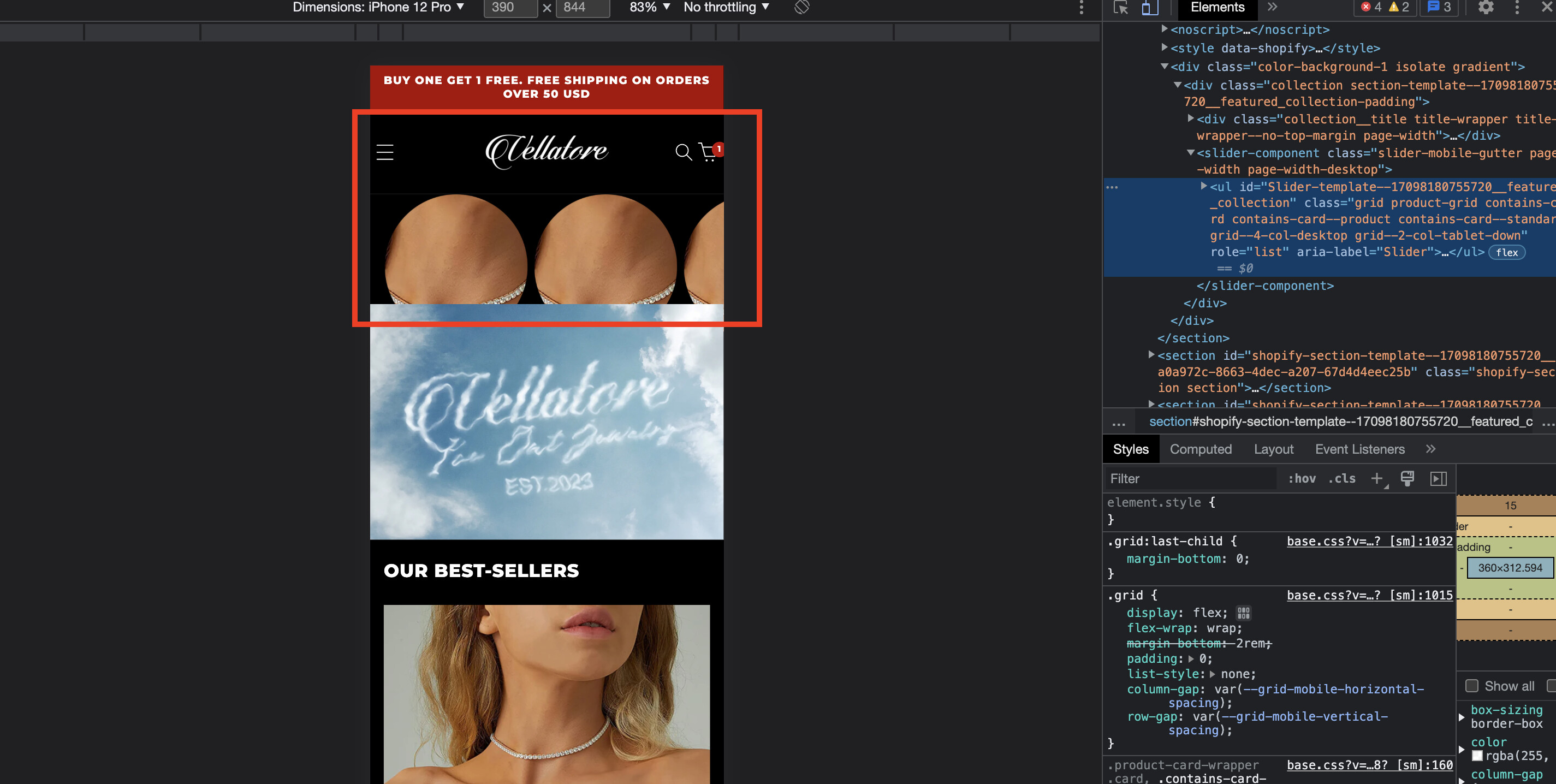Viewport: 1556px width, 784px height.
Task: Edit the viewport width field 390
Action: [510, 7]
